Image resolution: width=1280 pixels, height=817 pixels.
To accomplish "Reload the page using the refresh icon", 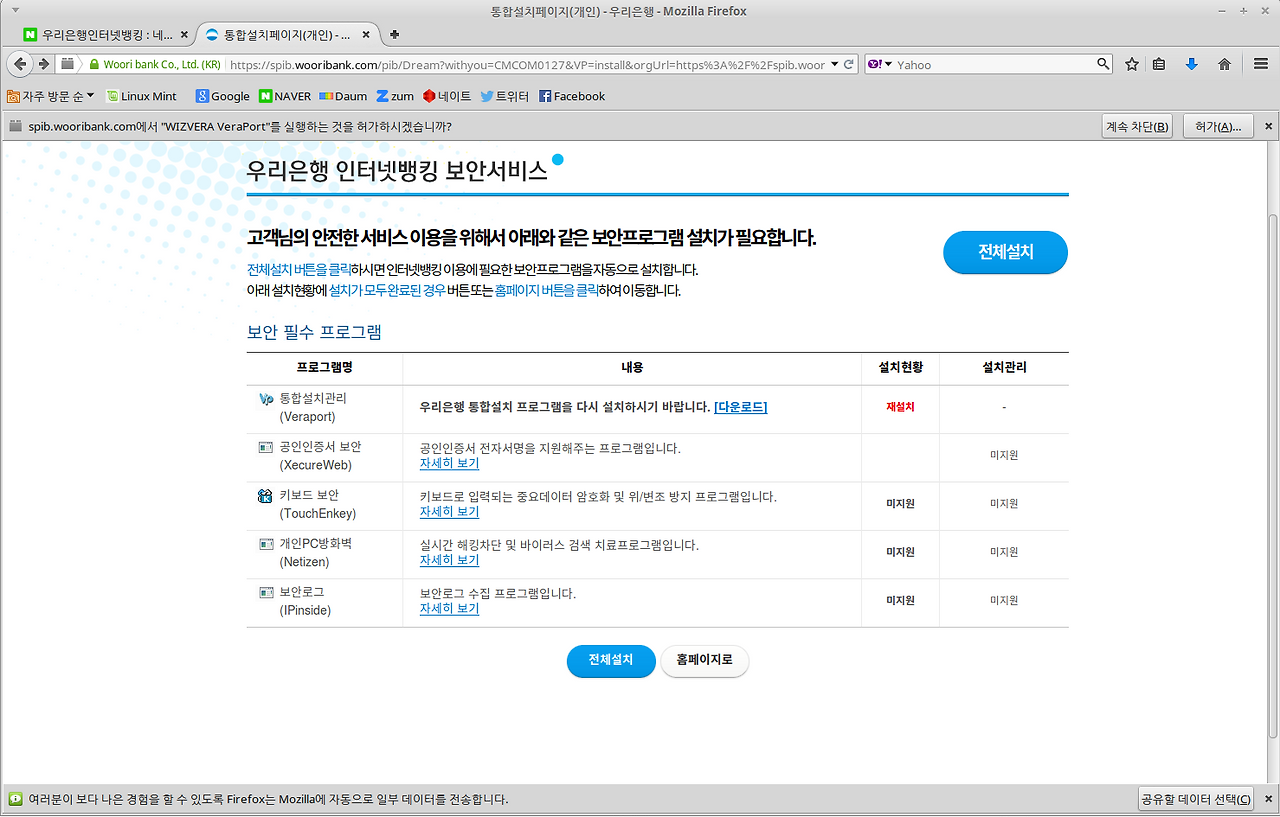I will click(x=849, y=64).
